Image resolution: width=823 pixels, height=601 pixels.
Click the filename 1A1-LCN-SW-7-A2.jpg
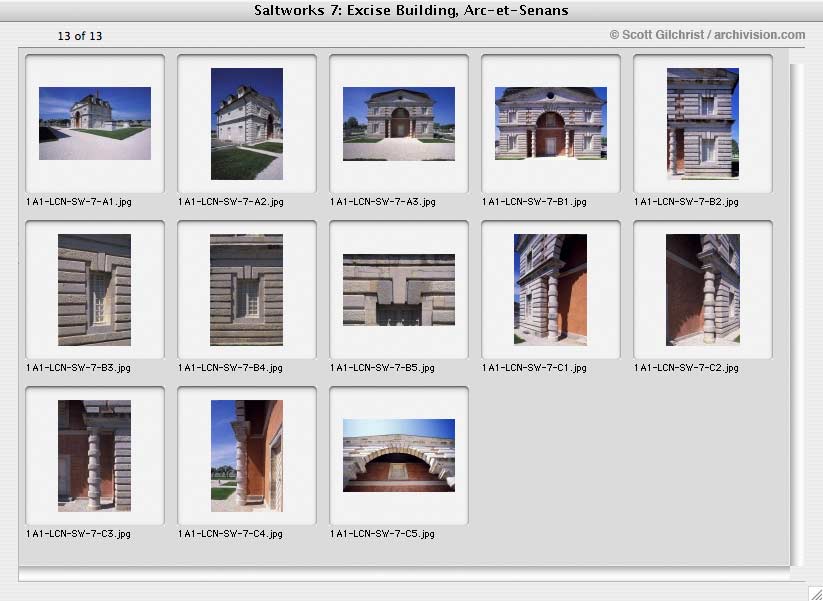(231, 202)
